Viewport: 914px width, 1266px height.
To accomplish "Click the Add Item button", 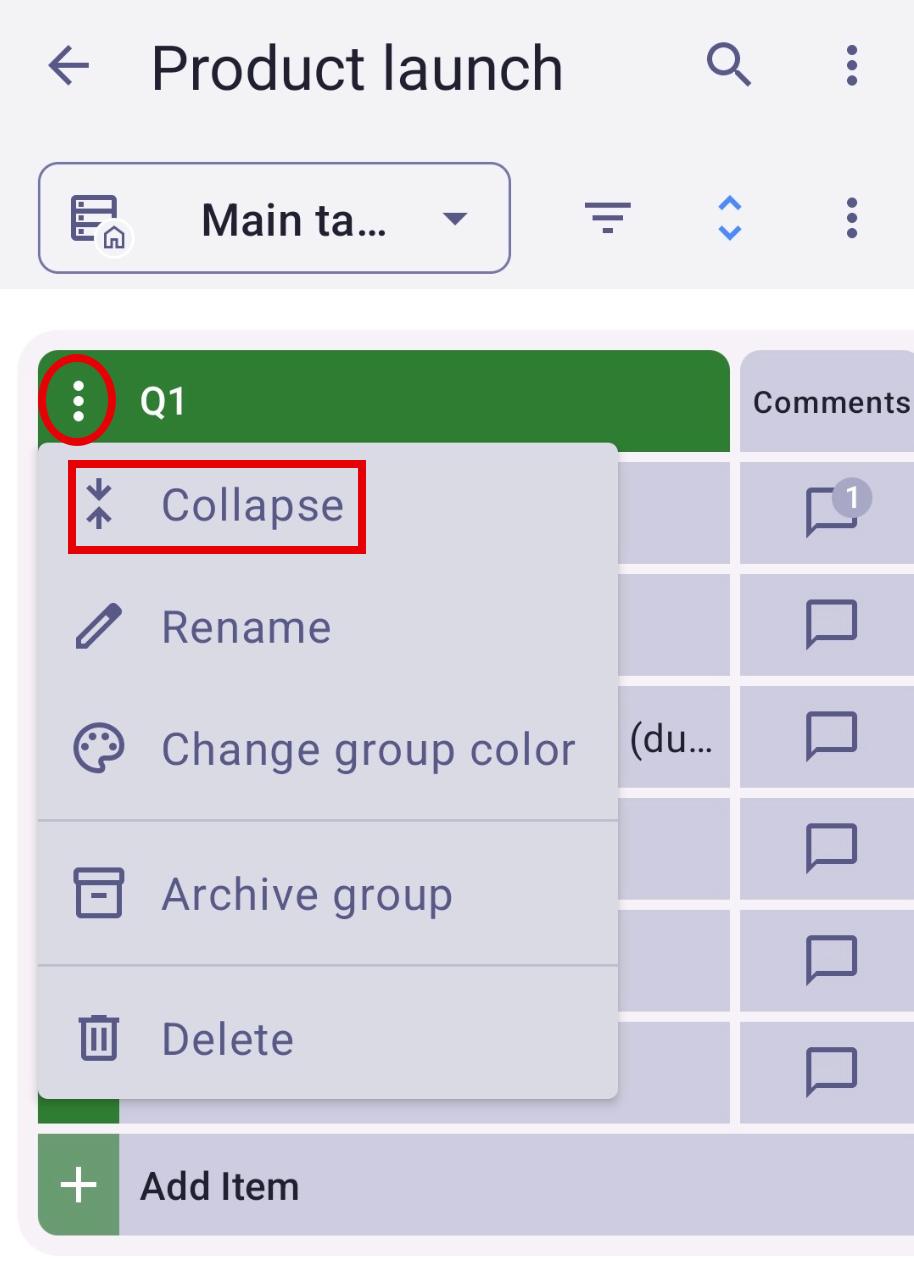I will tap(220, 1186).
